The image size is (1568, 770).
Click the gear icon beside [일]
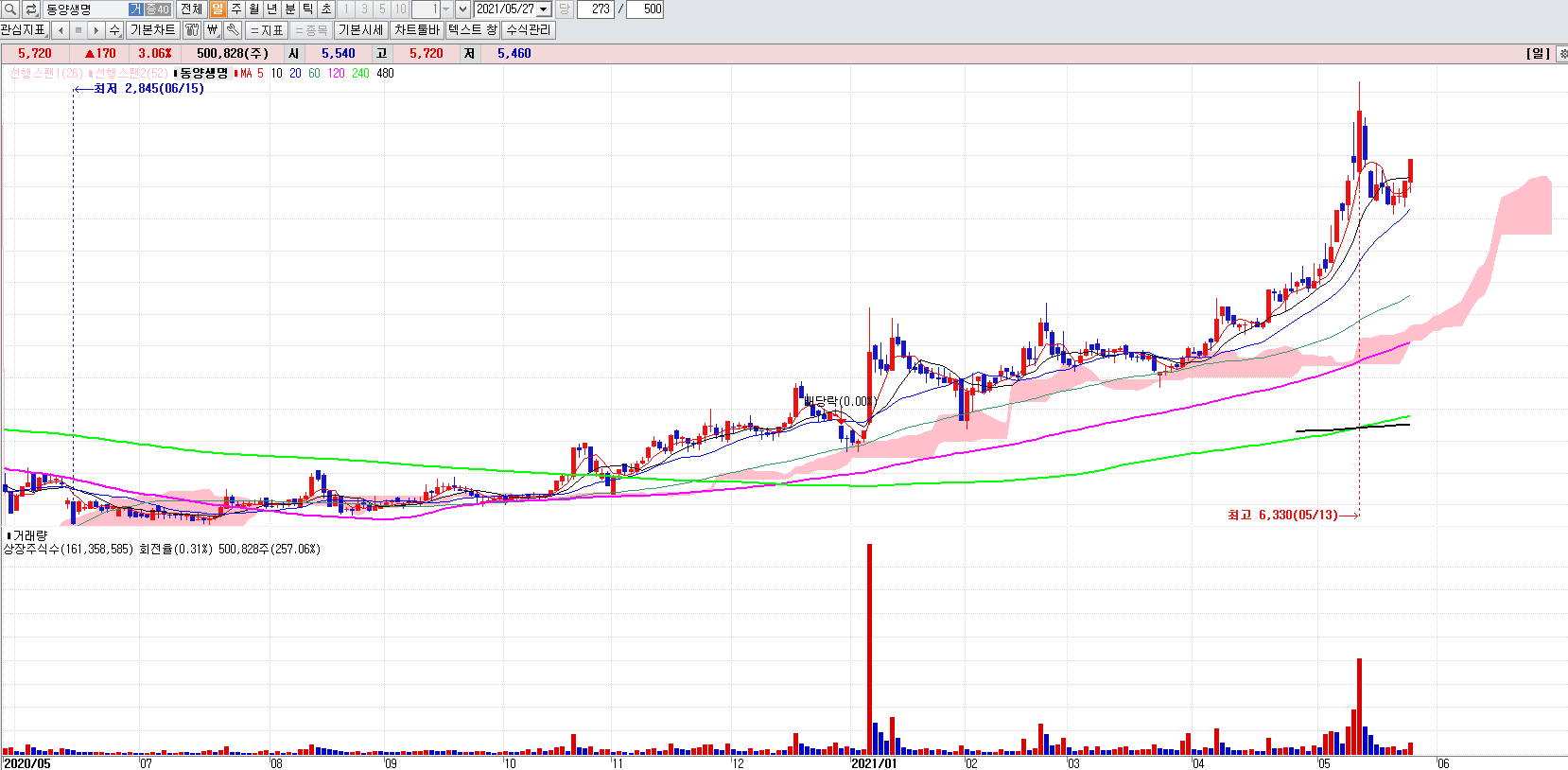tap(1562, 54)
